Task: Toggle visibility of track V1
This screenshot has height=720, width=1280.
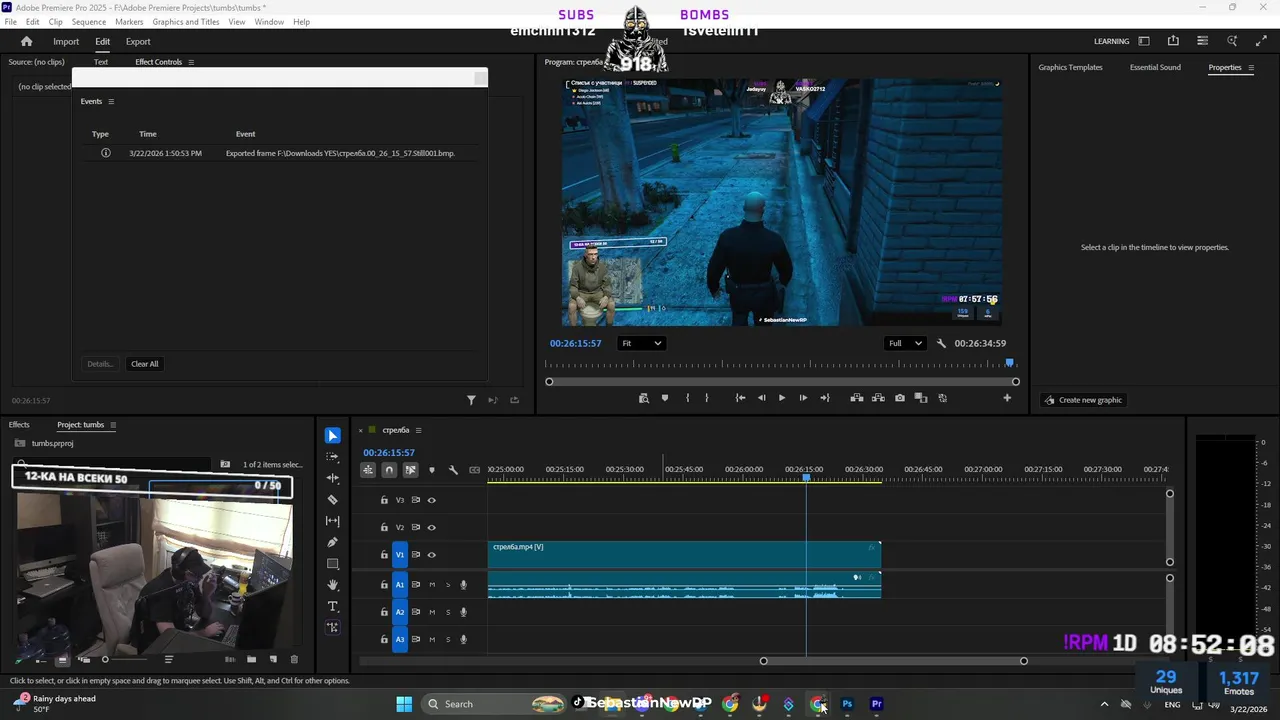Action: (432, 555)
